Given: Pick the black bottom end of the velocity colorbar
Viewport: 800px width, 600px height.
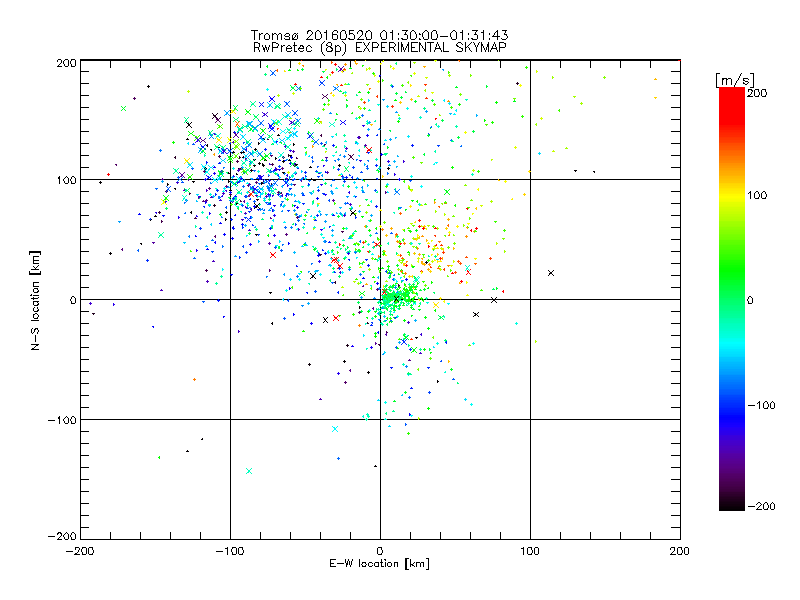Looking at the screenshot, I should click(732, 503).
